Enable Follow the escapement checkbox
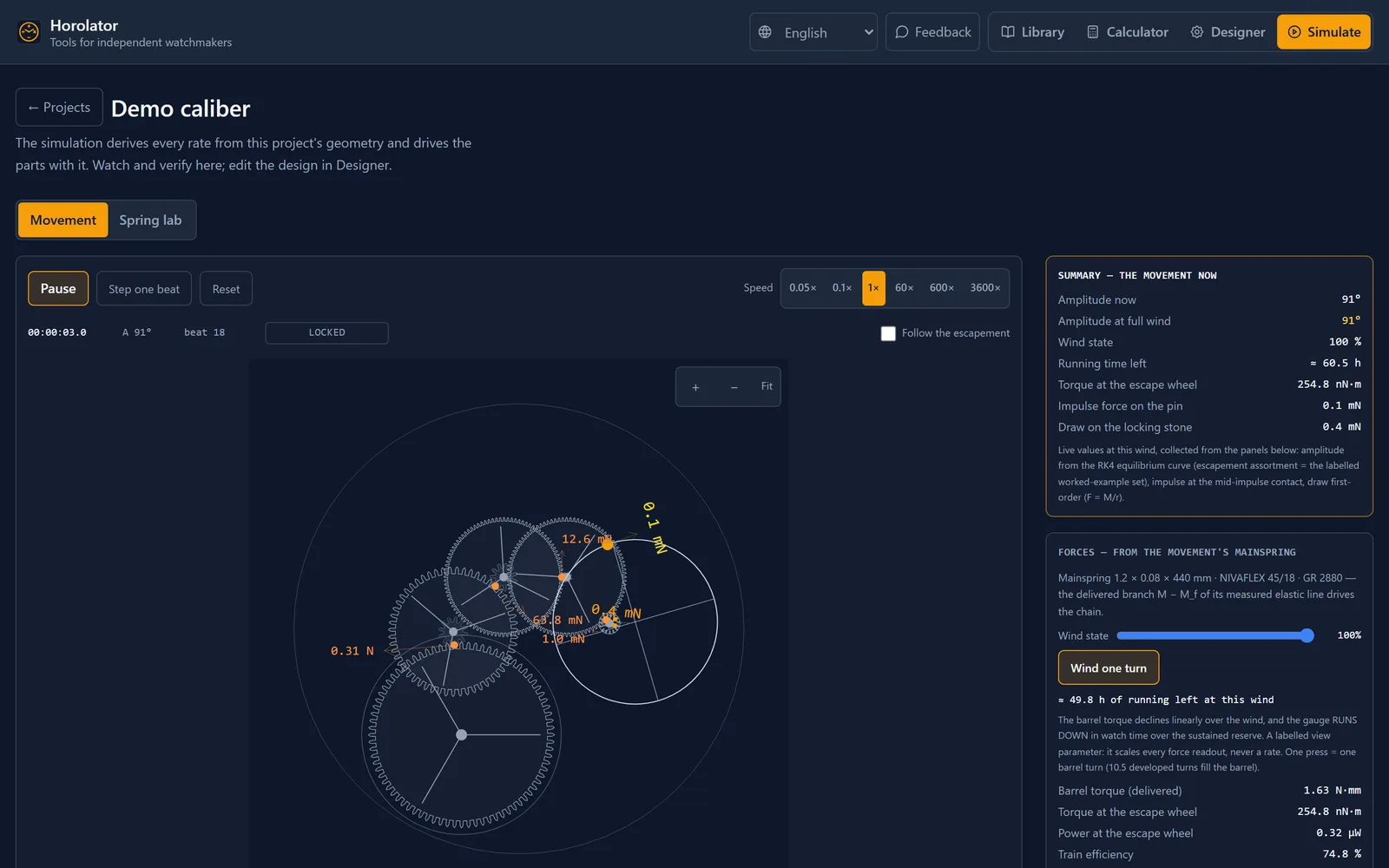The height and width of the screenshot is (868, 1389). coord(888,333)
